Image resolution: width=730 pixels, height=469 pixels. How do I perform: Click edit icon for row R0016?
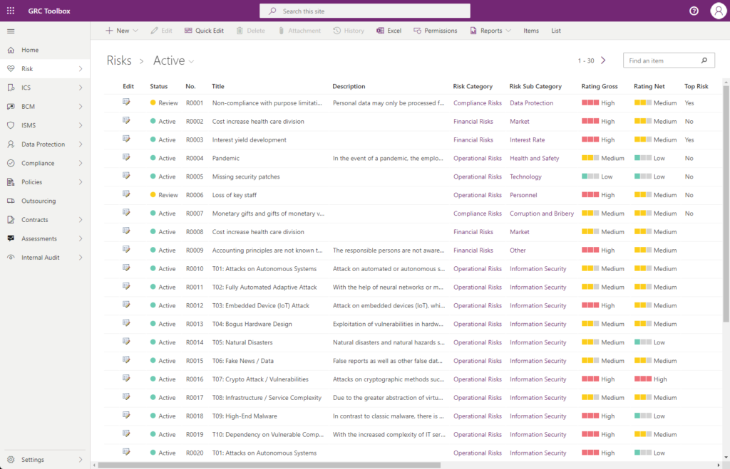tap(126, 379)
